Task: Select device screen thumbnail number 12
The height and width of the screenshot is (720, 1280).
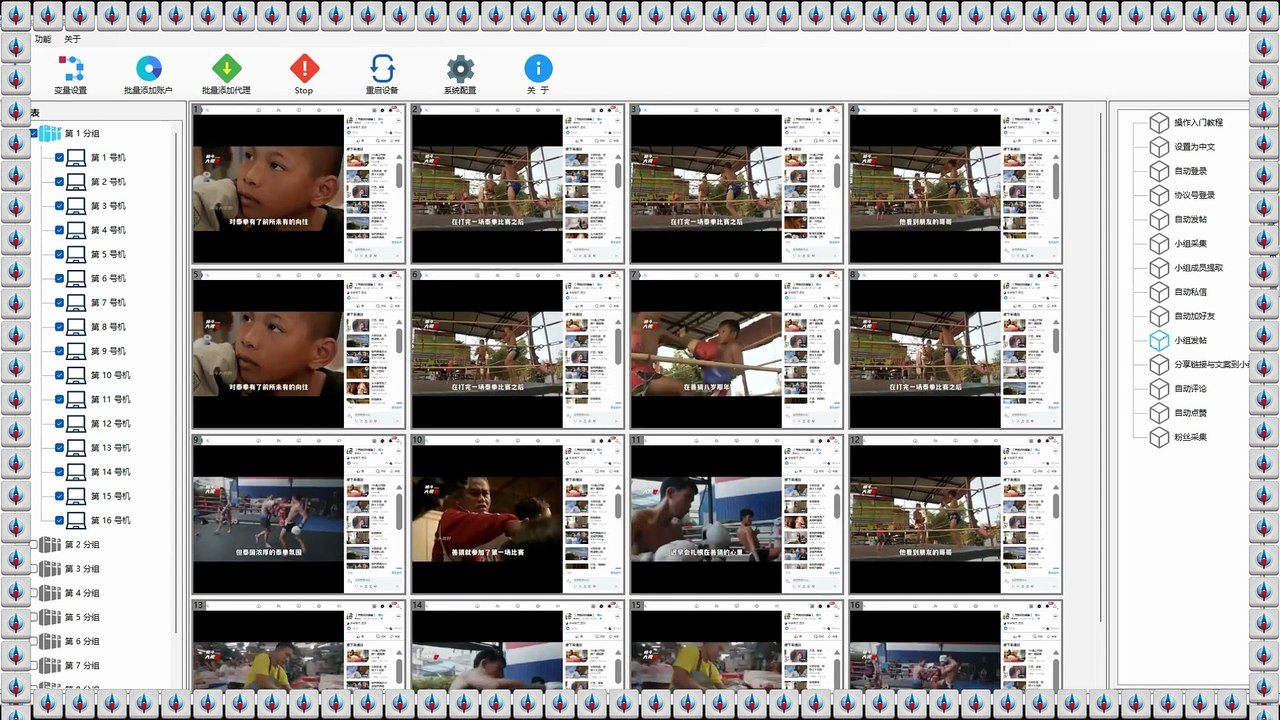Action: click(954, 514)
